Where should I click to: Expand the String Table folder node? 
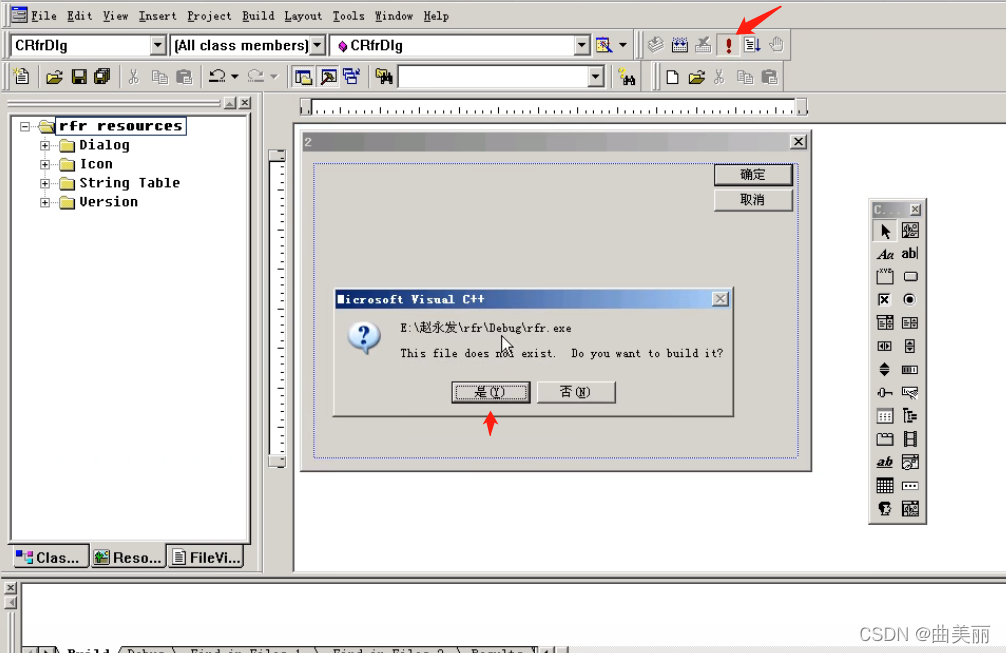click(x=45, y=183)
